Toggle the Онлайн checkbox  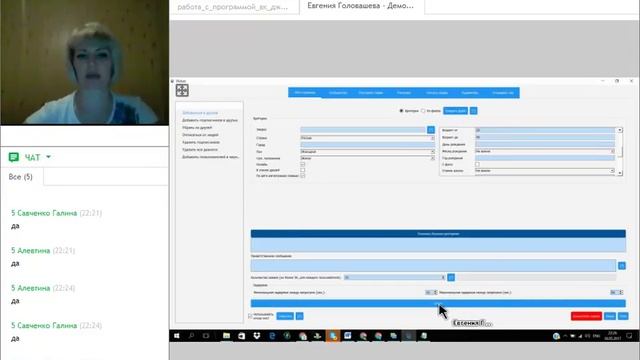pyautogui.click(x=302, y=164)
